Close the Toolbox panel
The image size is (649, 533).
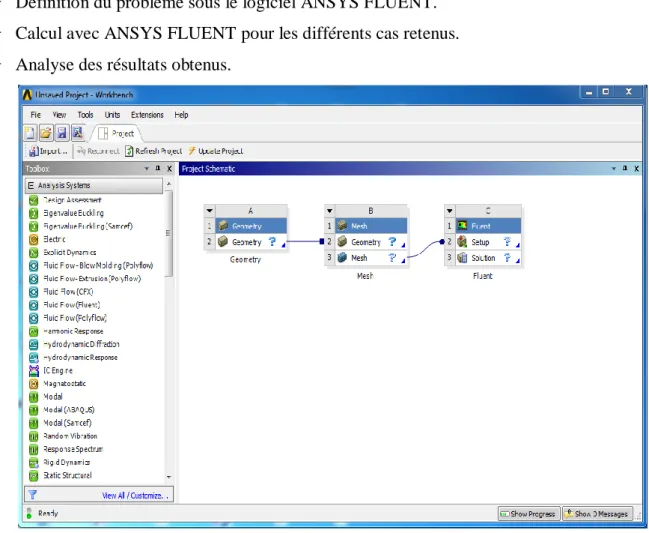169,169
